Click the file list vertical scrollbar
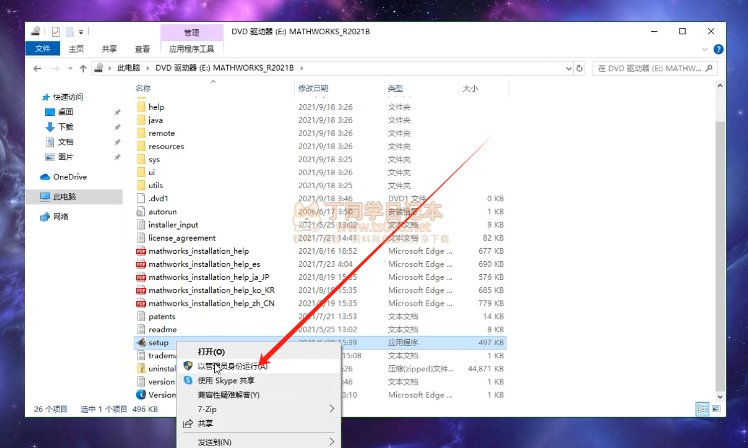The image size is (748, 448). [720, 256]
